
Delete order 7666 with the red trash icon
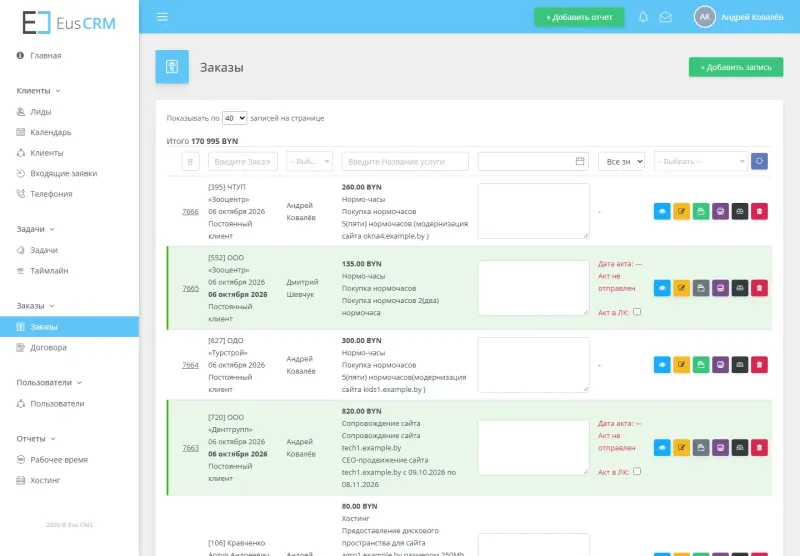pos(759,211)
